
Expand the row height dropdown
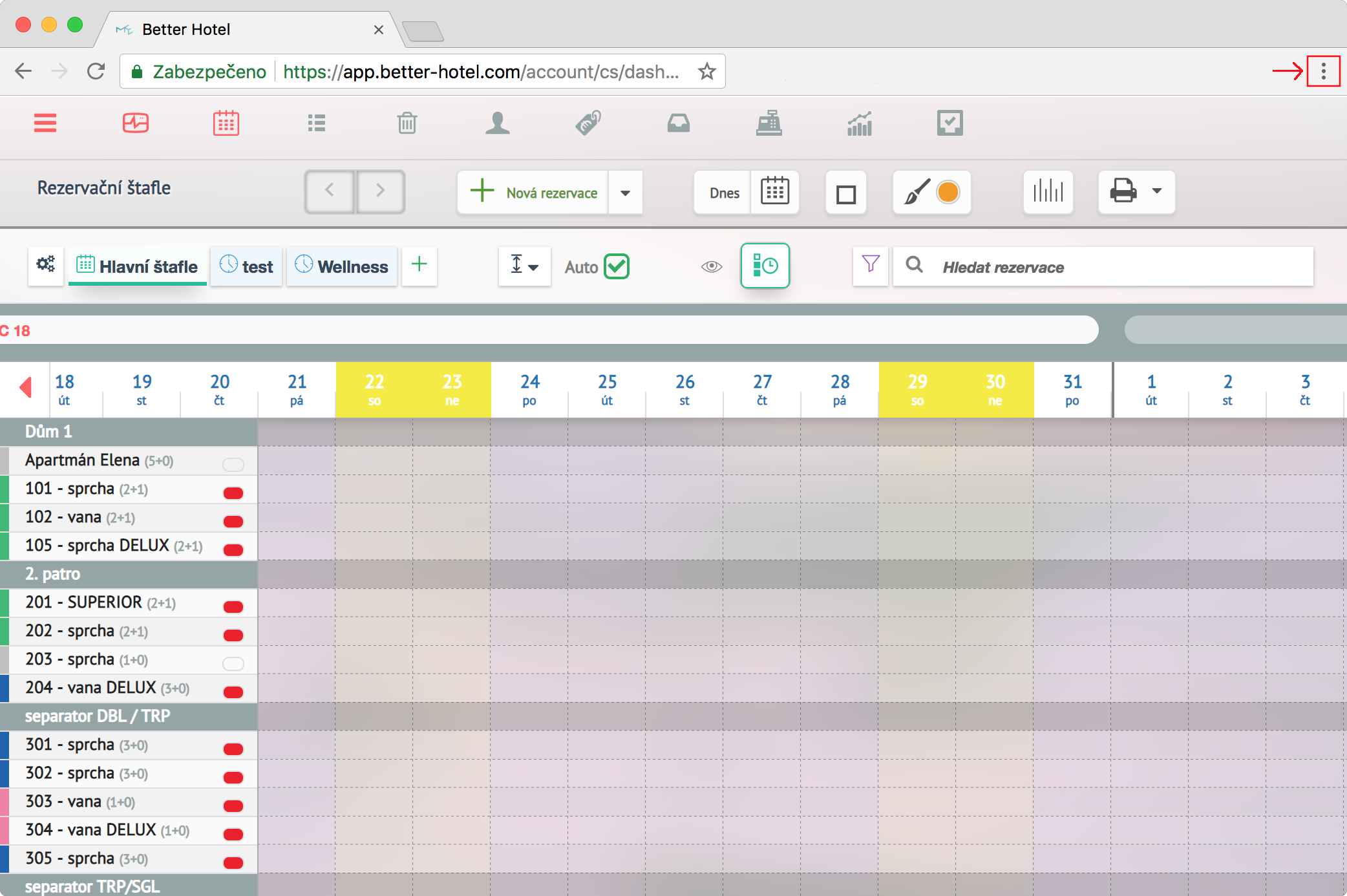click(x=524, y=265)
